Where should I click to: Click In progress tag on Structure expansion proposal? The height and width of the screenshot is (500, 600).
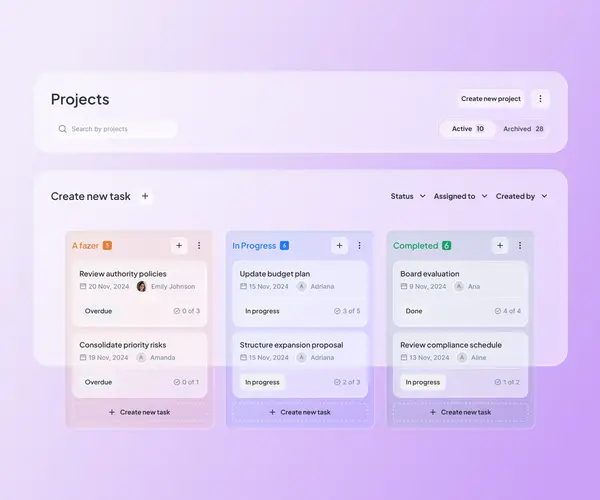262,382
